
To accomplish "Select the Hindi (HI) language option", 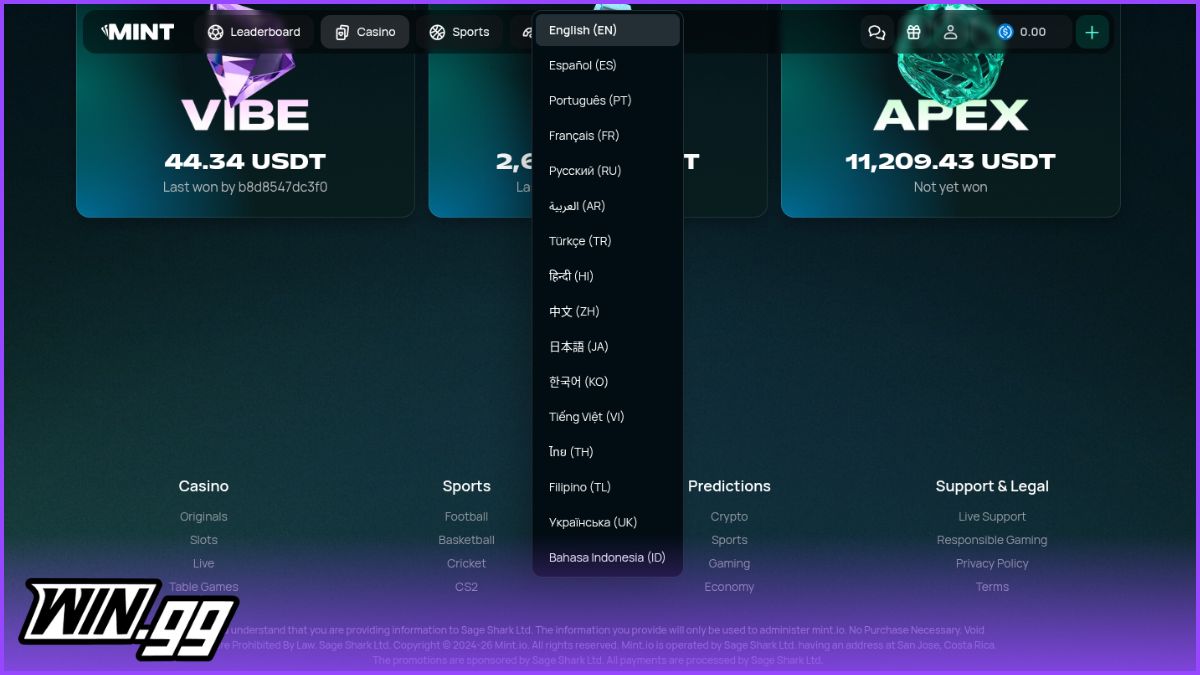I will tap(608, 276).
